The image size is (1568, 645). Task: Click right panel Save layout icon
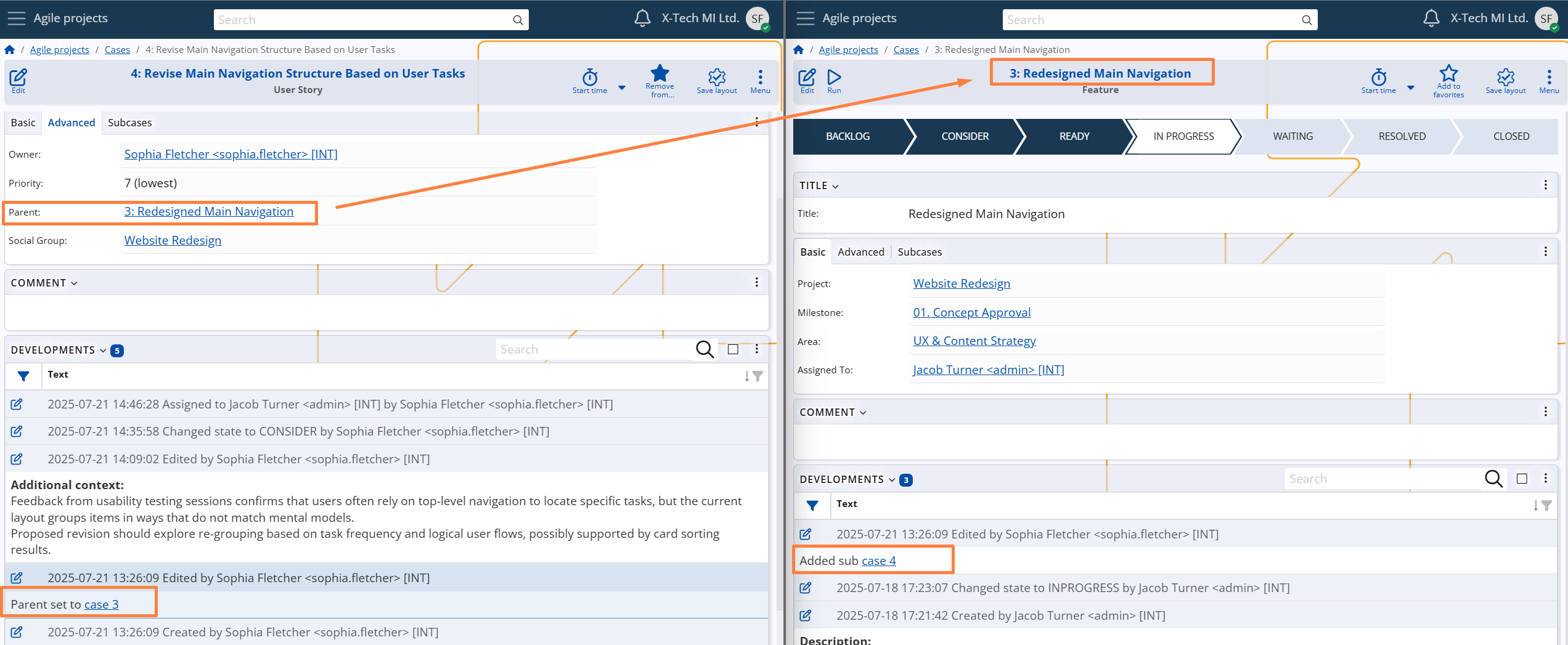click(1505, 78)
